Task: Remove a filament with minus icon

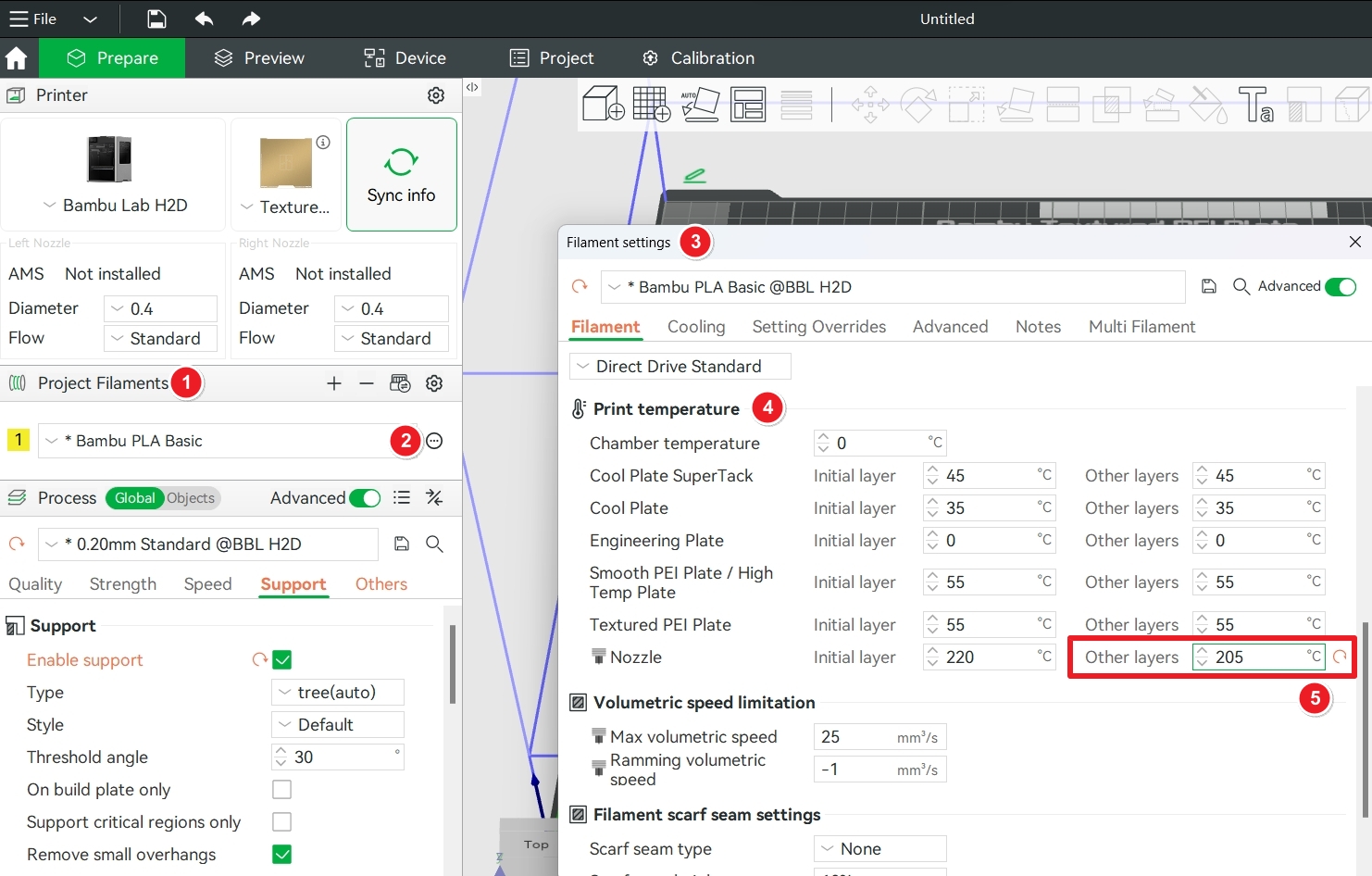Action: tap(367, 383)
